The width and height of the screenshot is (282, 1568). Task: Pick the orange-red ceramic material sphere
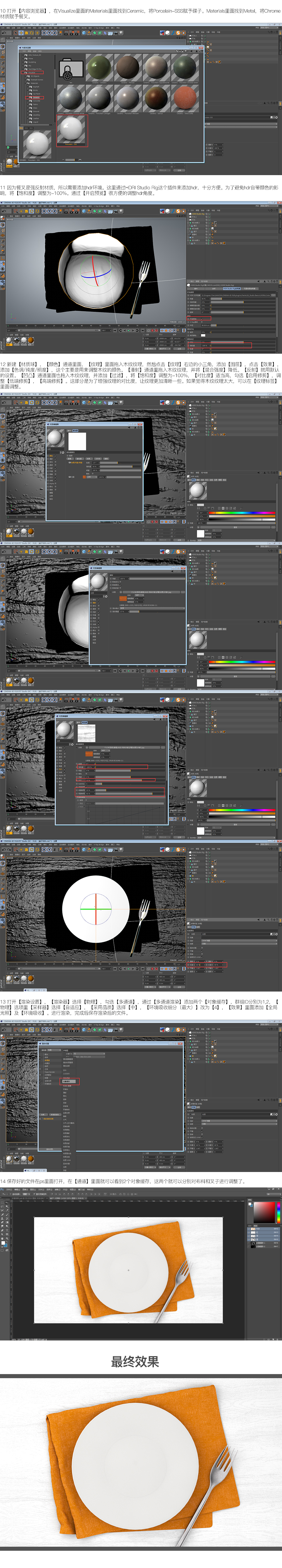pyautogui.click(x=185, y=97)
